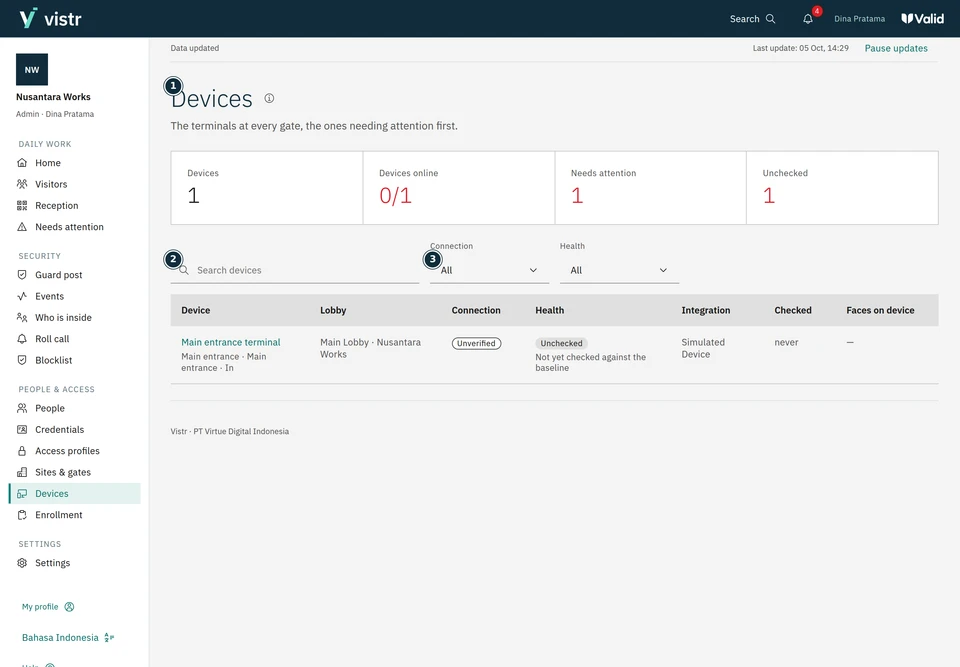The width and height of the screenshot is (960, 667).
Task: Click the Access profiles lock icon
Action: pos(22,451)
